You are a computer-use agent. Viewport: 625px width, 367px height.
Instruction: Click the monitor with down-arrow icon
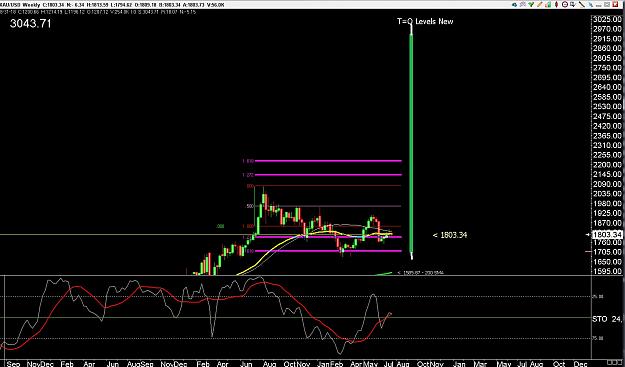[573, 4]
